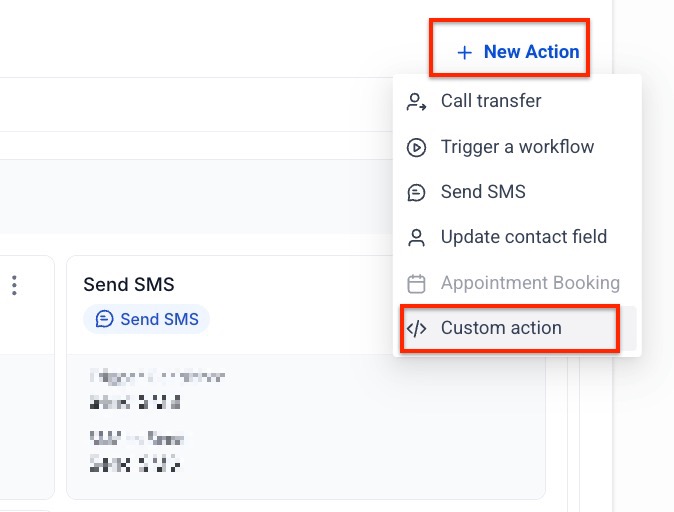The height and width of the screenshot is (512, 674).
Task: Click the Update contact field person icon
Action: coord(417,237)
